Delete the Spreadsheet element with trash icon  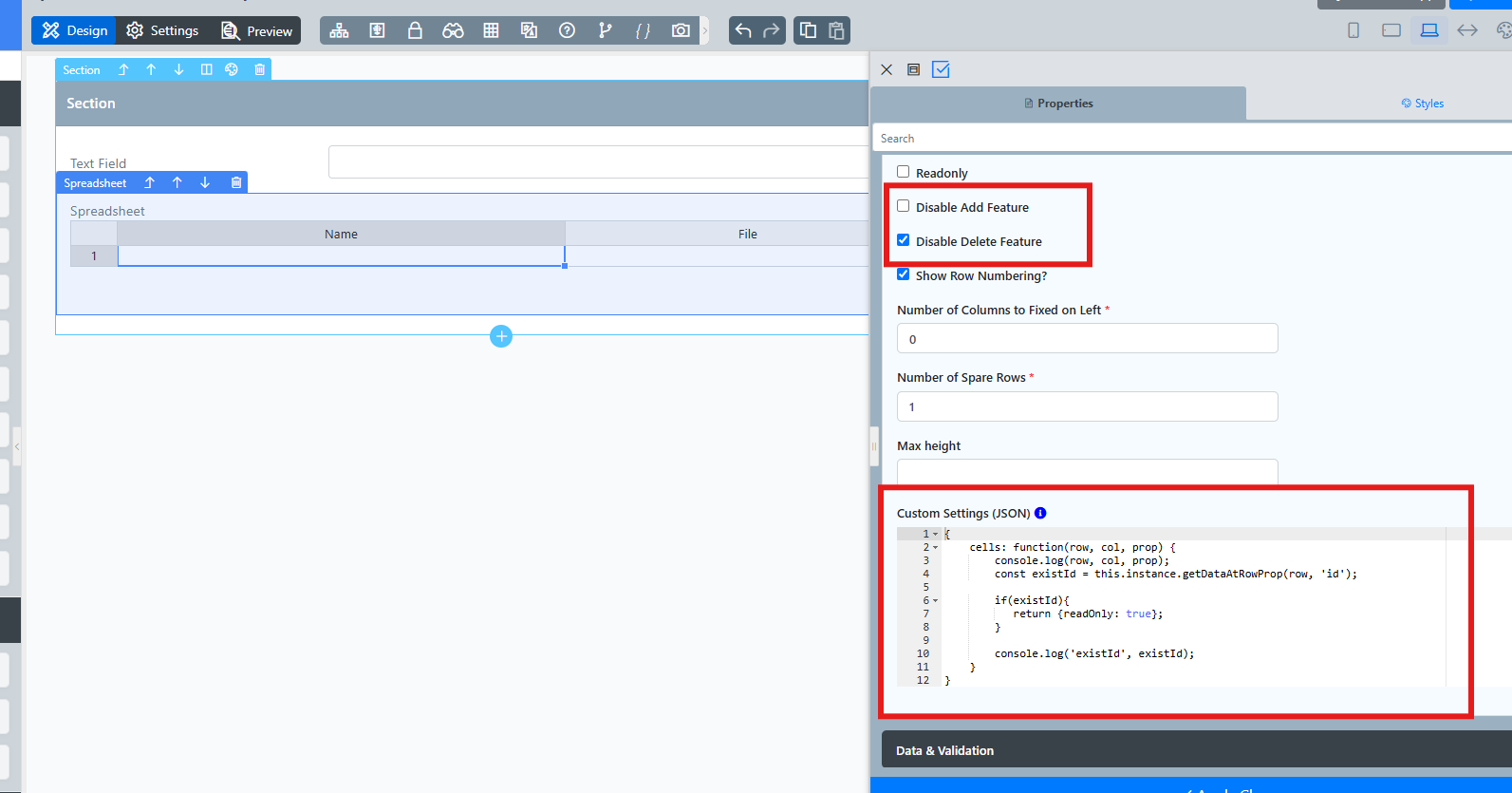236,182
